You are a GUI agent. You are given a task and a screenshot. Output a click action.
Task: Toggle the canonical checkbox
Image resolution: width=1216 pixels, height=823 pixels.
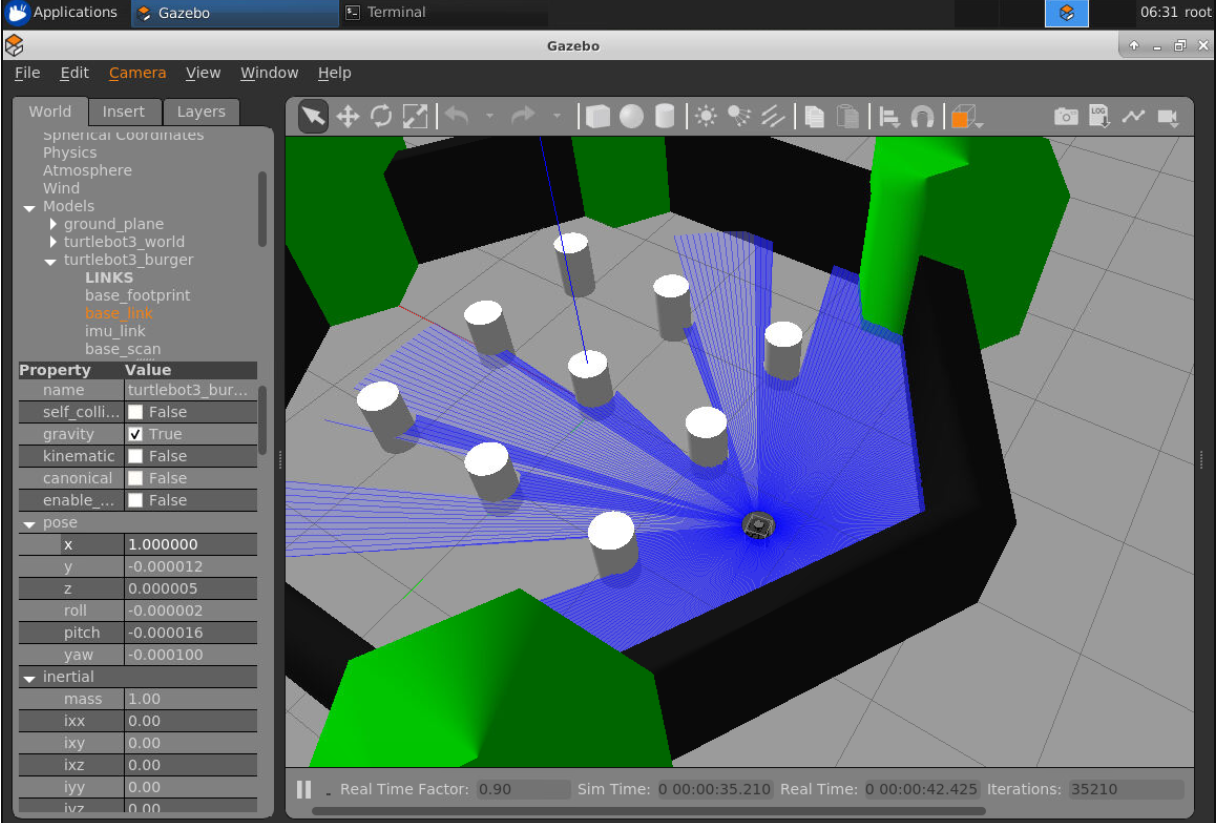click(x=135, y=478)
